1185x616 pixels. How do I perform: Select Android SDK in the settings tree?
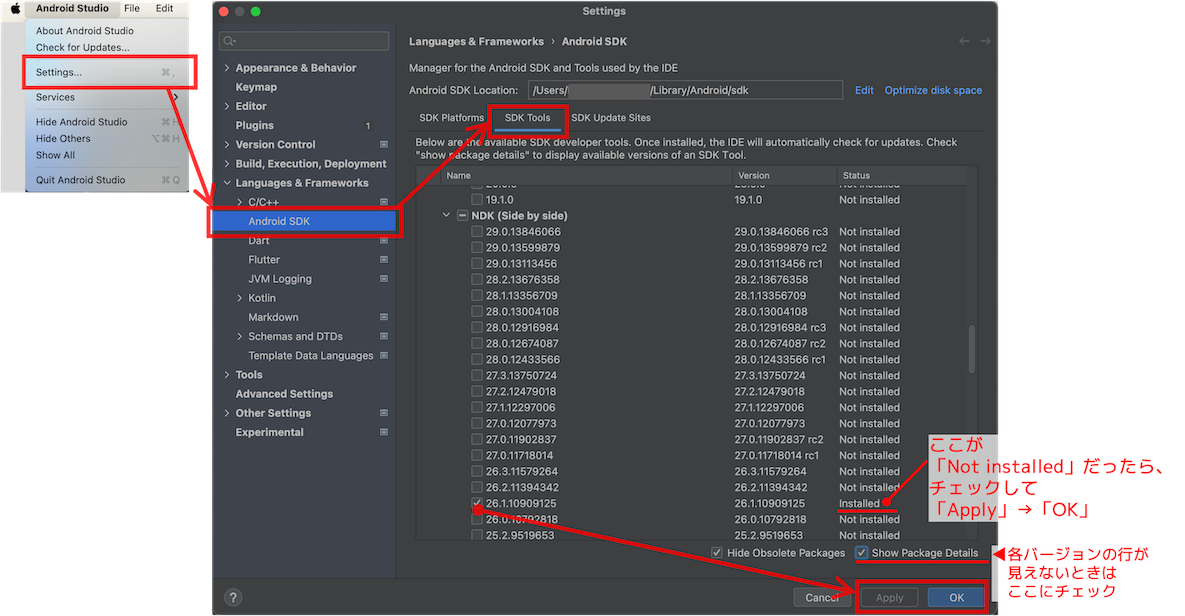(304, 221)
